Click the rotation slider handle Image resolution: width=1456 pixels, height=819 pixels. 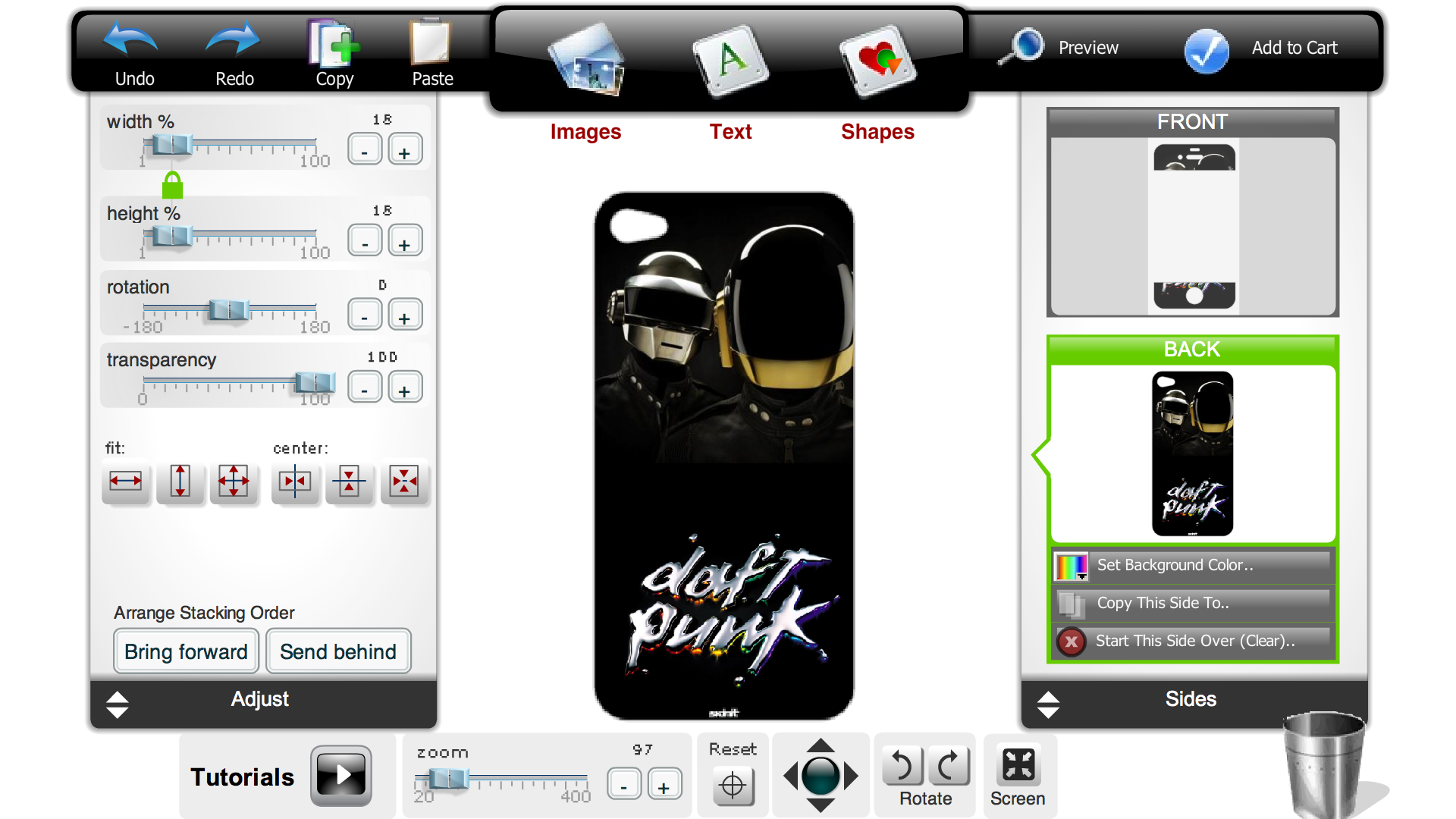point(229,309)
